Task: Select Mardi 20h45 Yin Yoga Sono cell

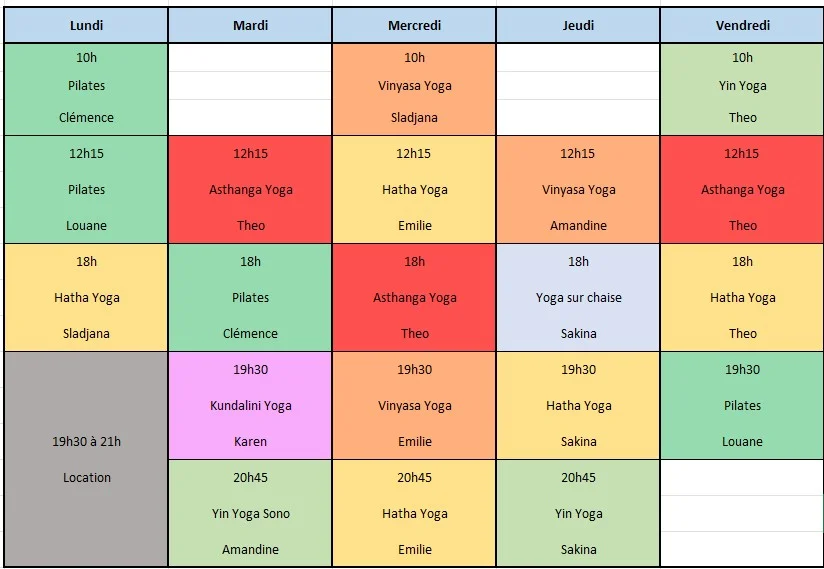Action: pos(250,513)
